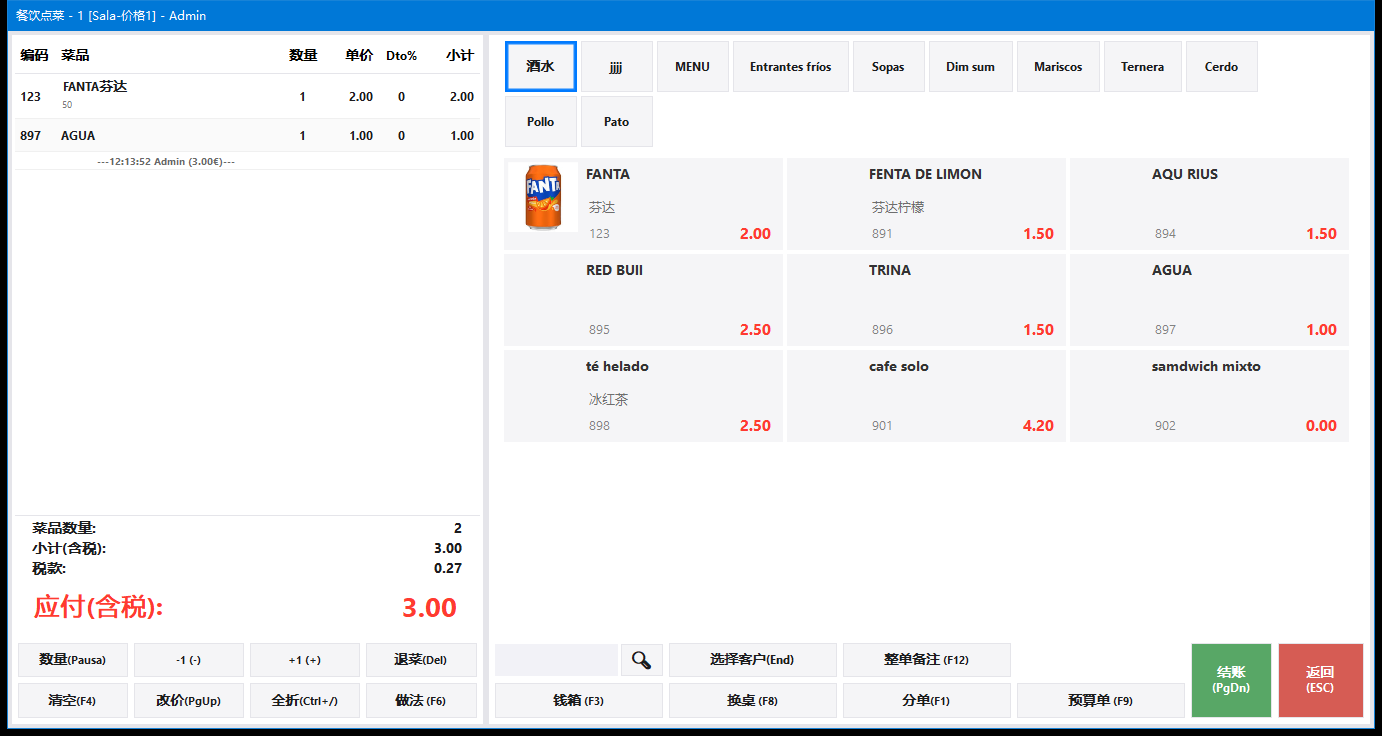Add RED BUII to the order
Viewport: 1382px width, 736px height.
643,300
